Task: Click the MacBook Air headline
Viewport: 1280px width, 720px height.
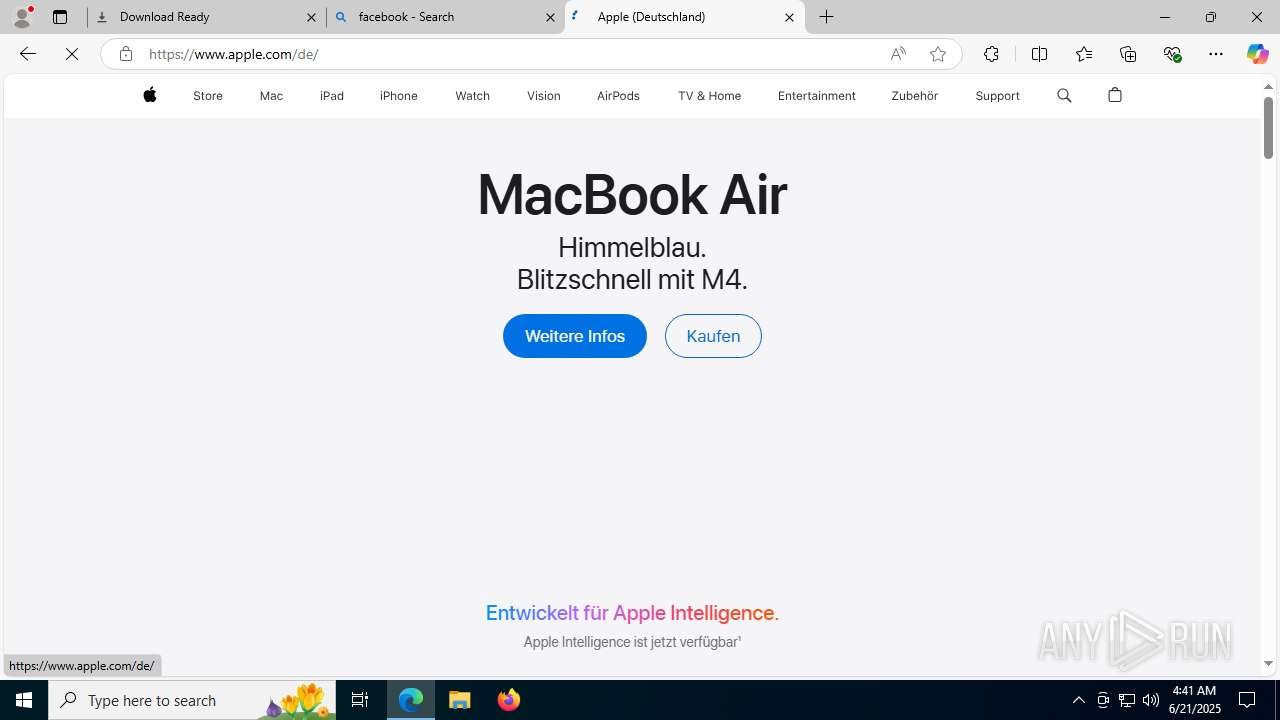Action: pyautogui.click(x=632, y=194)
